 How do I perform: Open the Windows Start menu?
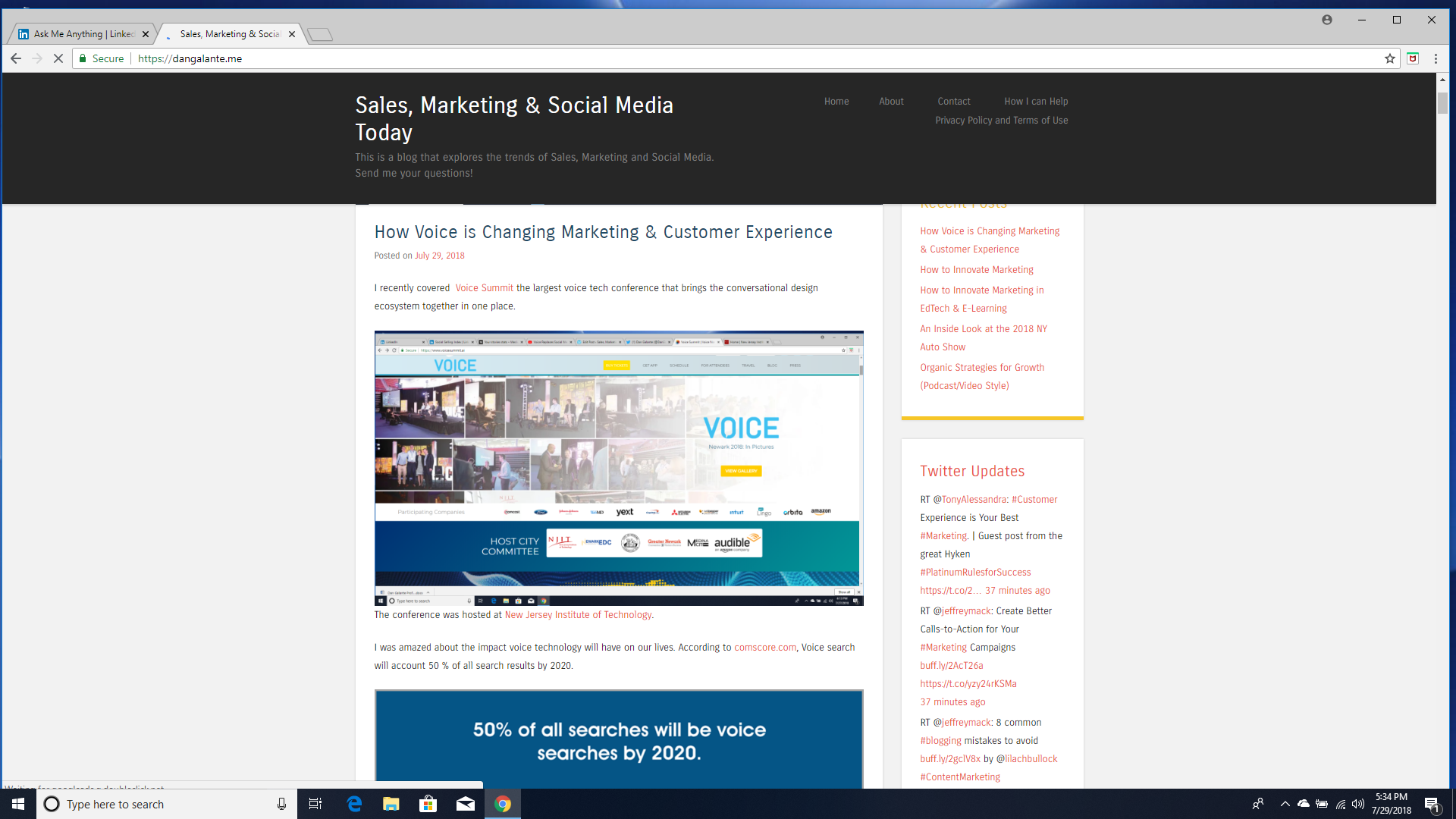18,804
